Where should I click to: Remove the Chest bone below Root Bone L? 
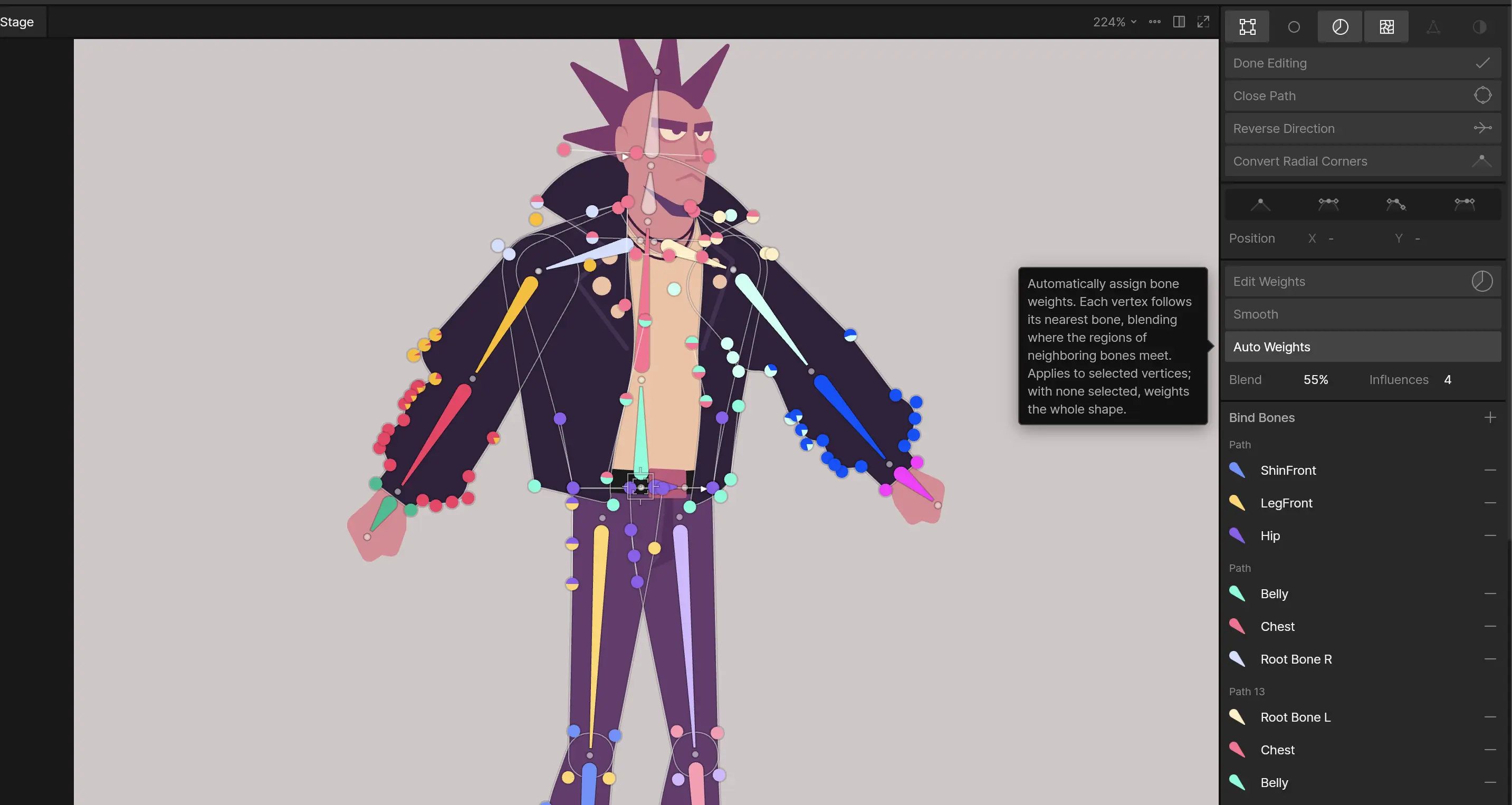coord(1490,750)
